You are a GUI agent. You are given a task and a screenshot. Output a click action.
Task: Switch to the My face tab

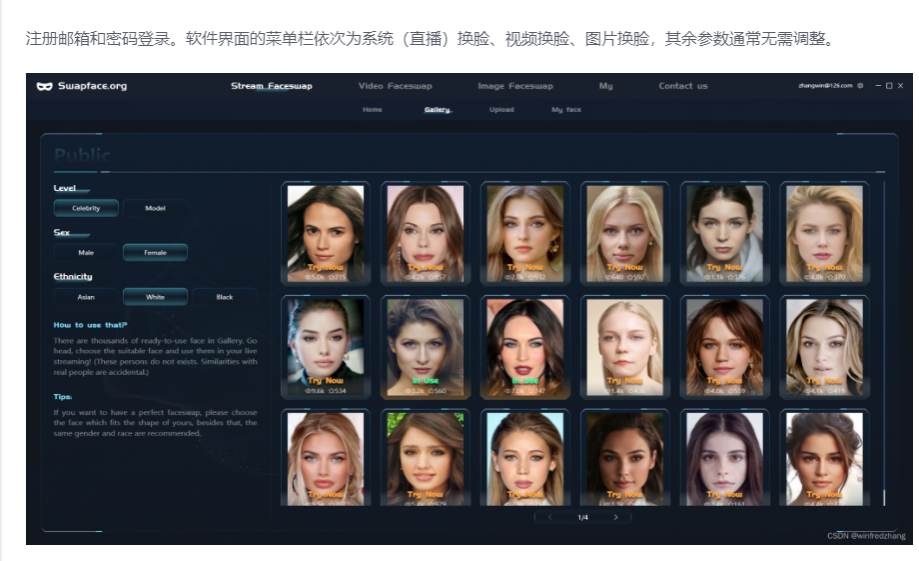point(566,109)
